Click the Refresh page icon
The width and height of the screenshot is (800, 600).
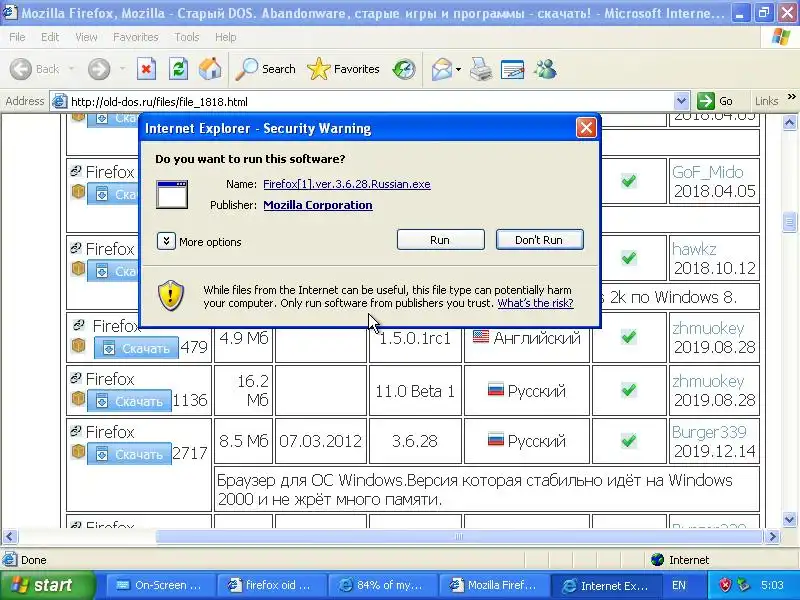(x=178, y=69)
